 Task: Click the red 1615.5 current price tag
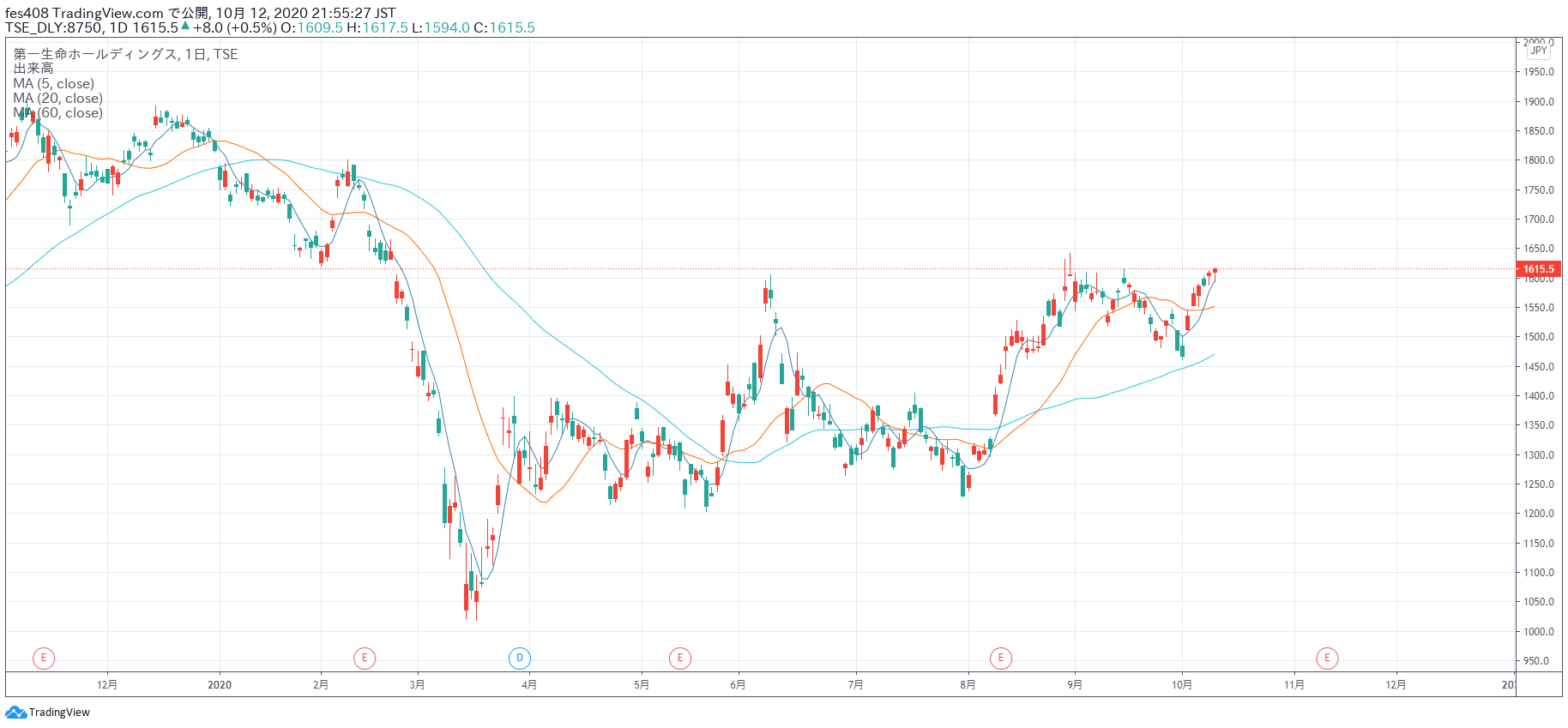click(x=1538, y=269)
